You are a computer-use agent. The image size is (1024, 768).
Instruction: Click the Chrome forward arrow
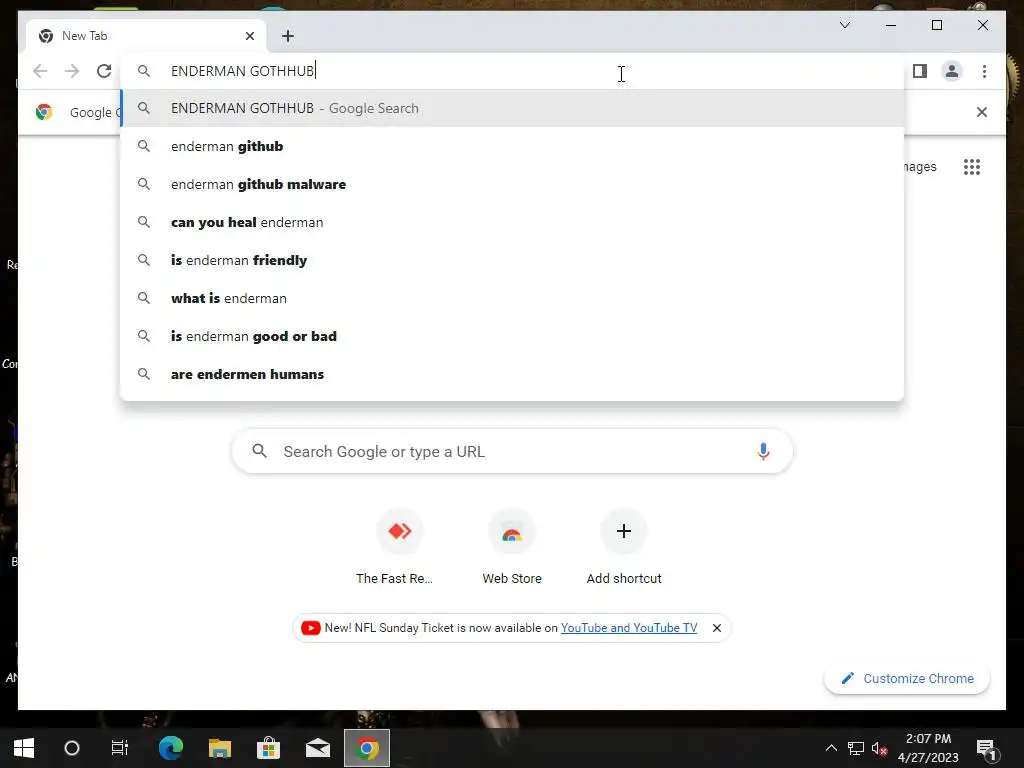(72, 71)
